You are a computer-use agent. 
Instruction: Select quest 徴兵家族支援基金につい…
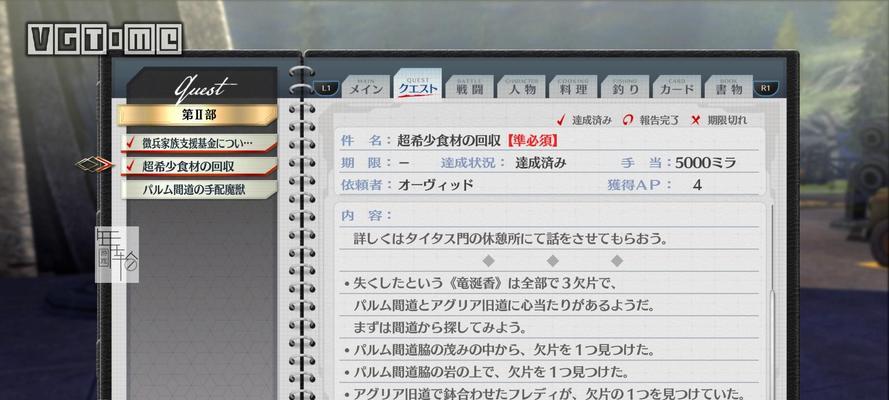(x=199, y=143)
